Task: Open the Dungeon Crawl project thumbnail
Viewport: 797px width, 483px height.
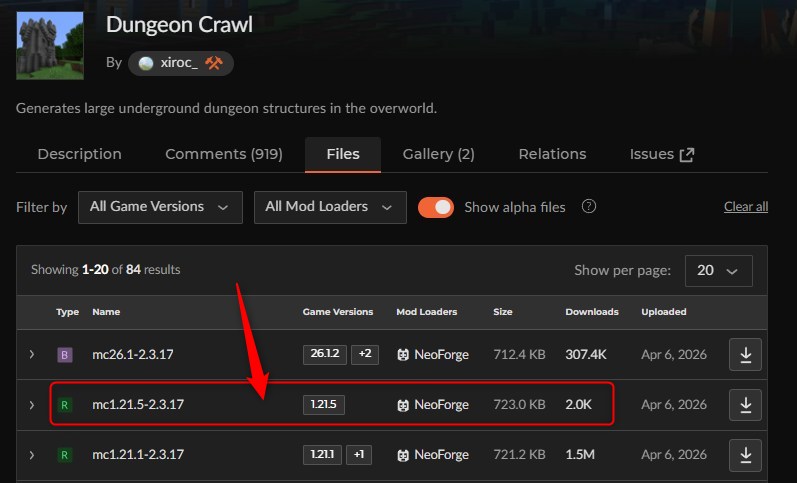Action: click(50, 46)
